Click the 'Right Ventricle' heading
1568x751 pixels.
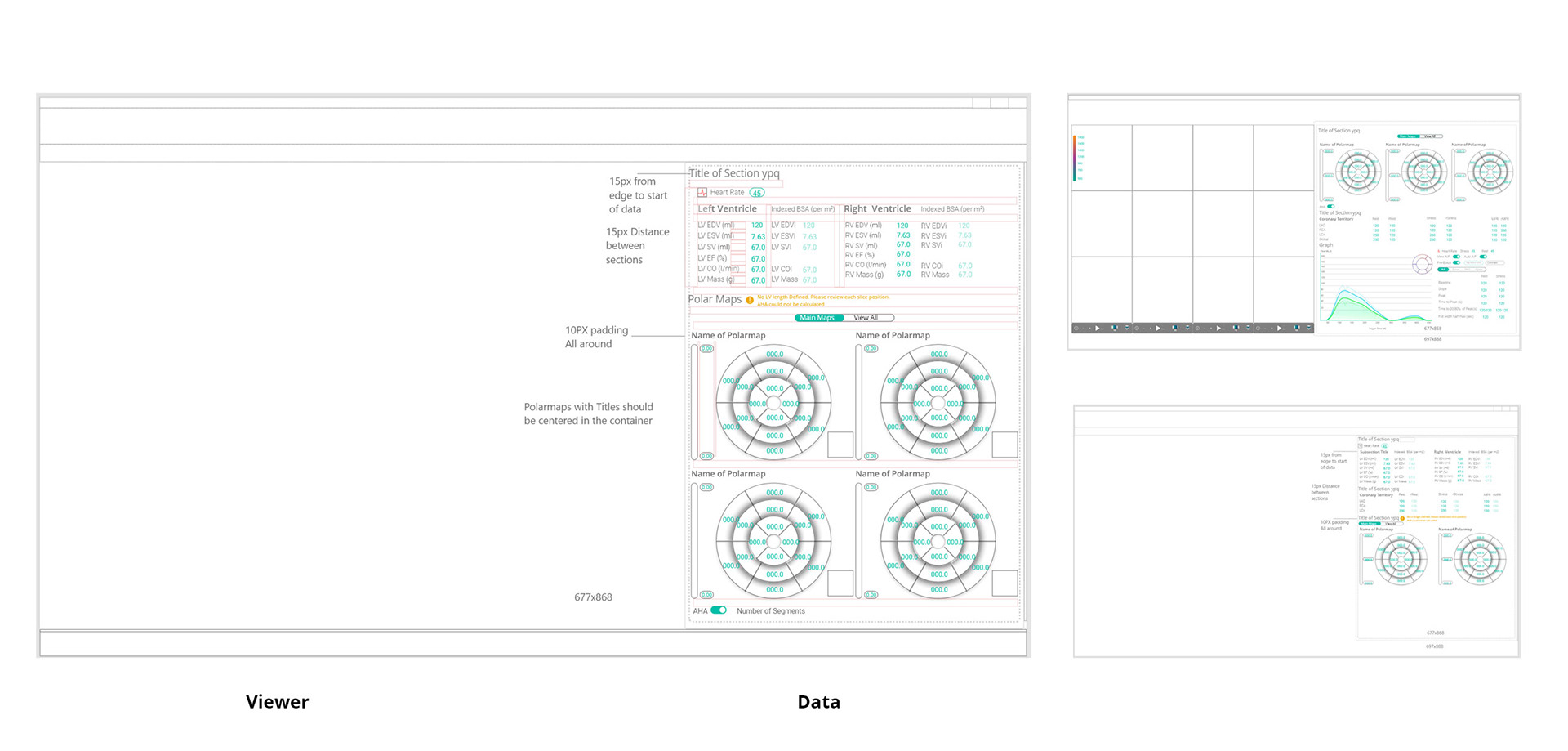pyautogui.click(x=877, y=209)
